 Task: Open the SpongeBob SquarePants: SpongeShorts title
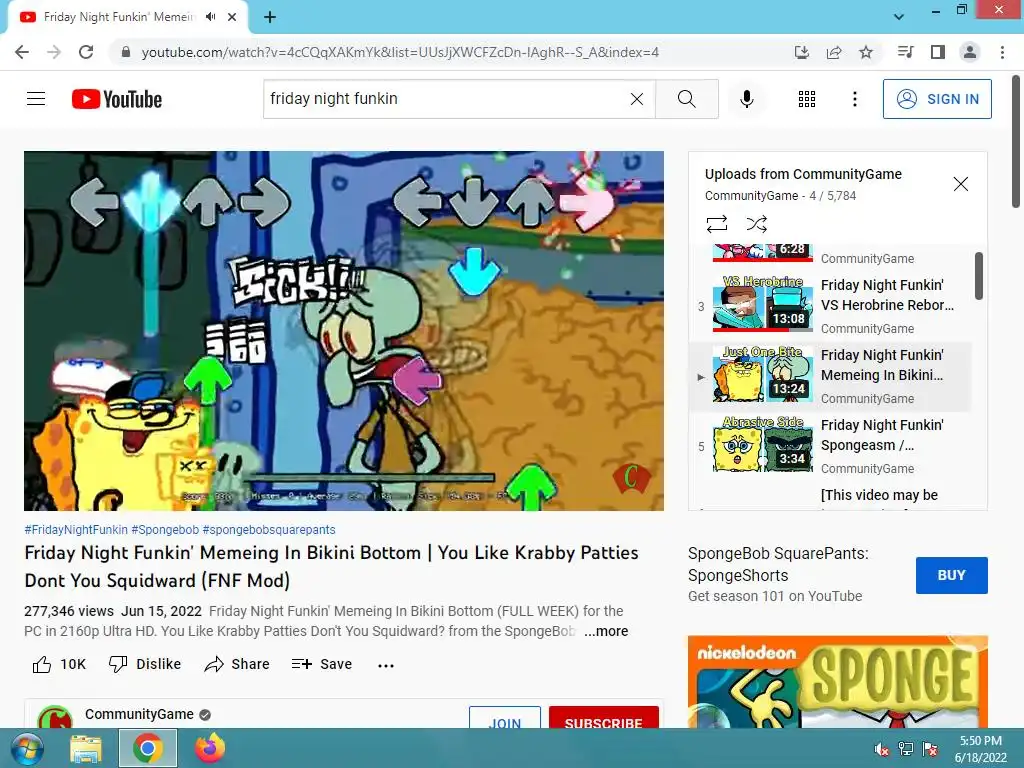pos(778,564)
